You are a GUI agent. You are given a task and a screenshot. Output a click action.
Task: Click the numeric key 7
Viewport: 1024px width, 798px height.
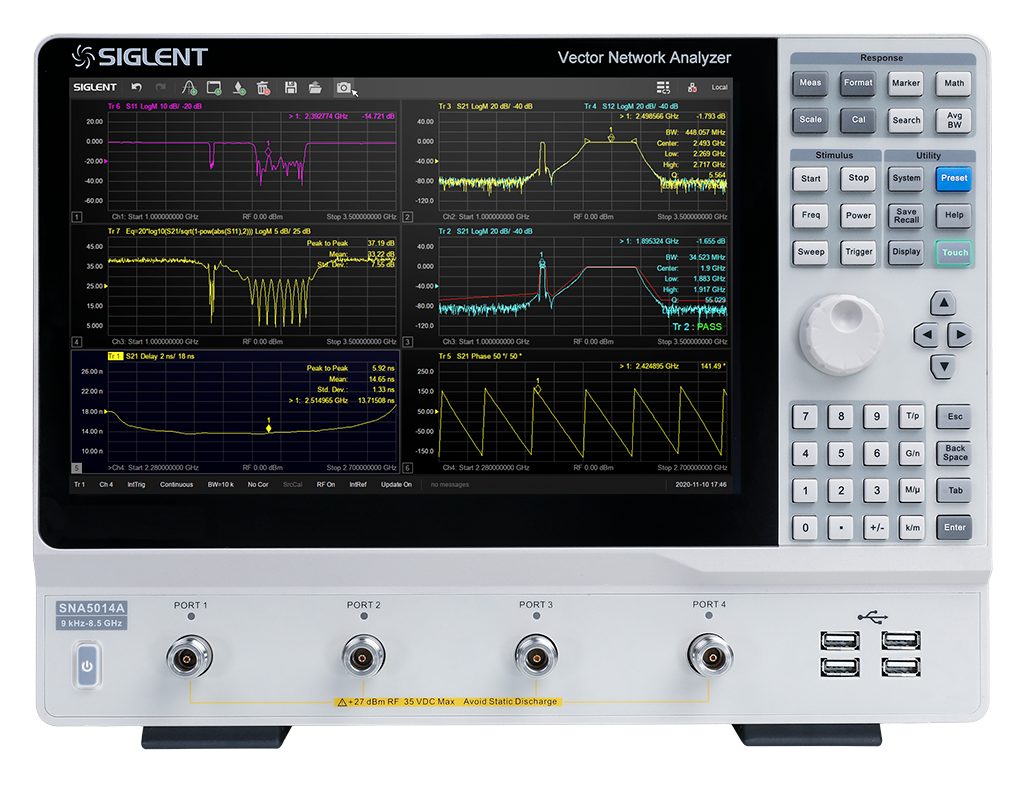tap(805, 416)
